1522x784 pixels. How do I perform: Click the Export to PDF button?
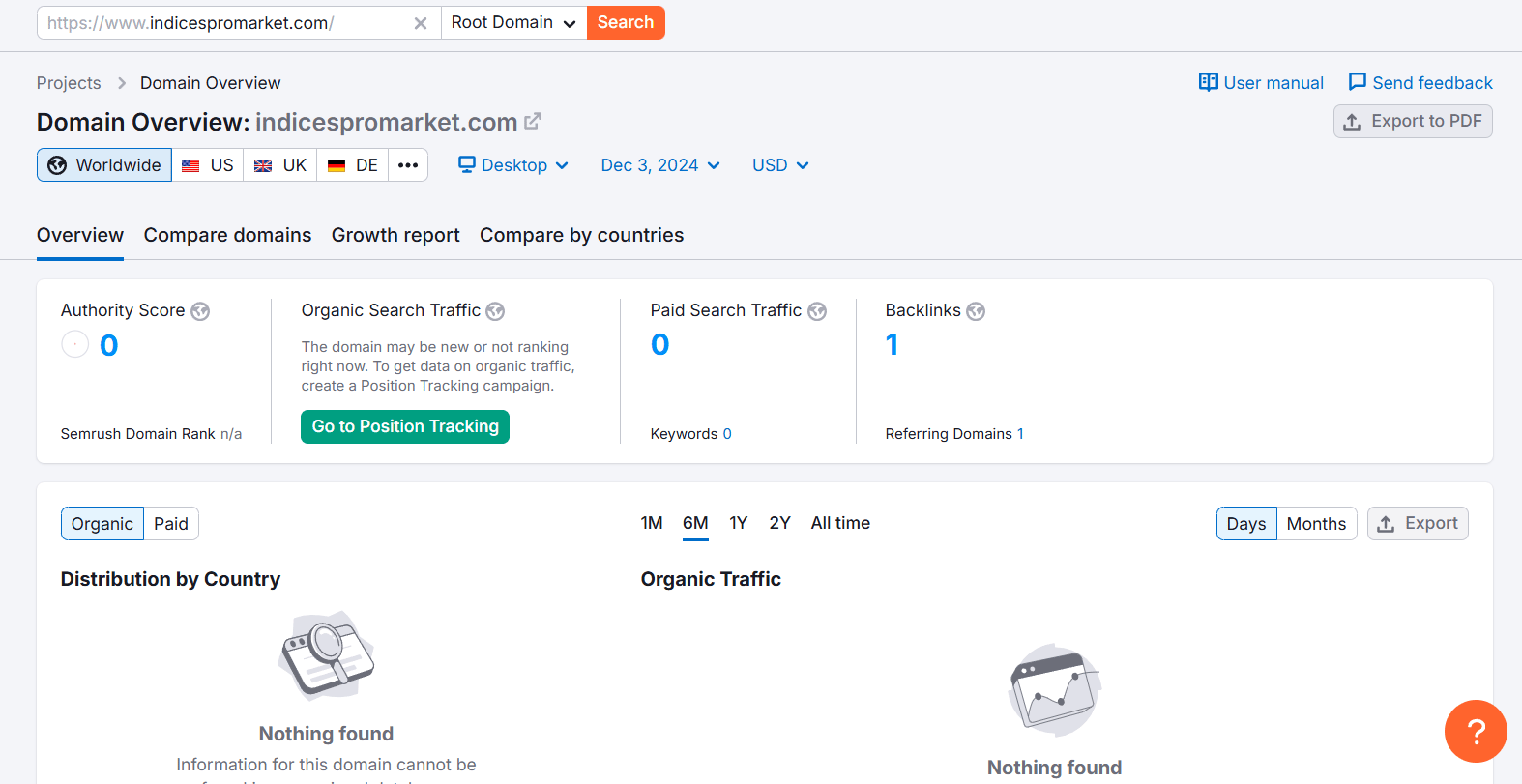(1413, 121)
